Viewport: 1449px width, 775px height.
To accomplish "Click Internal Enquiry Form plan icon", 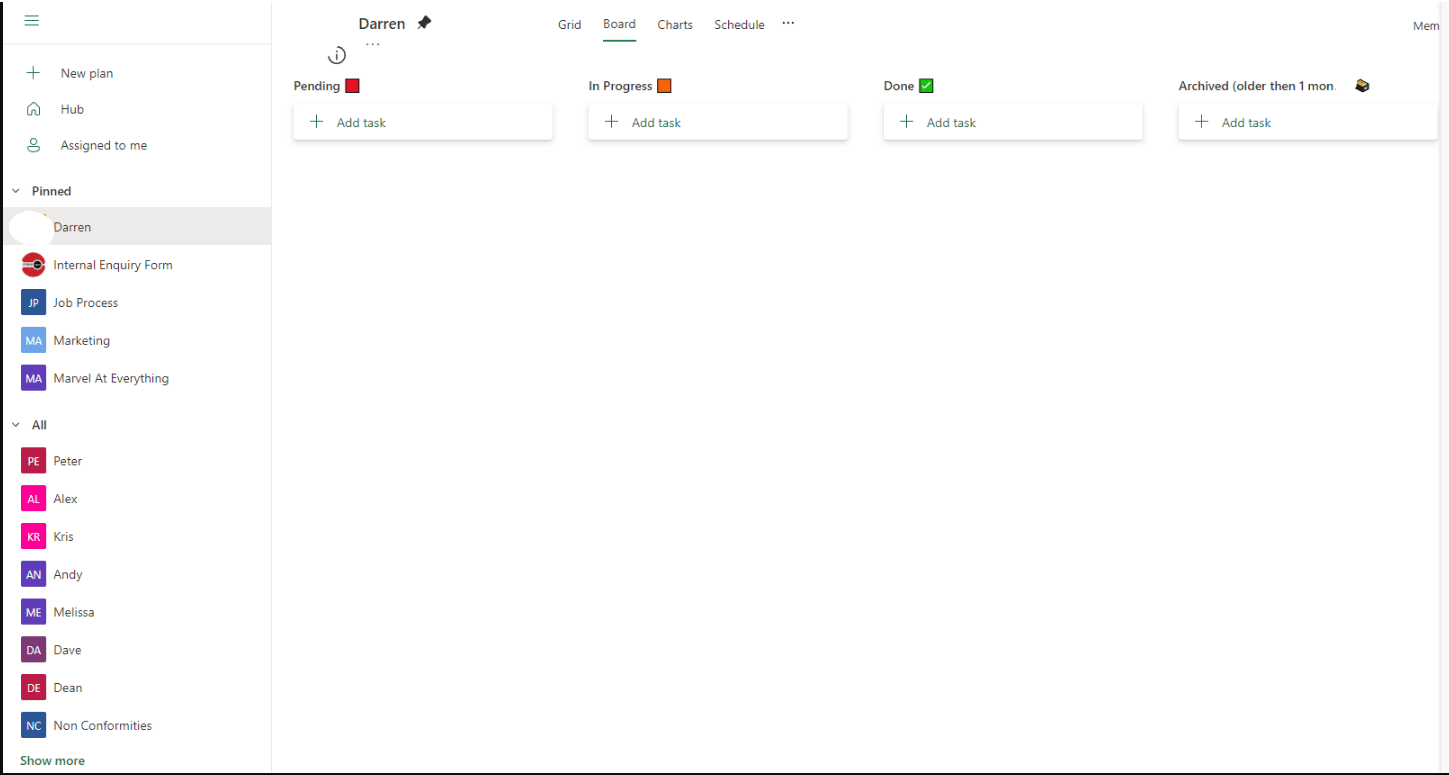I will 34,265.
